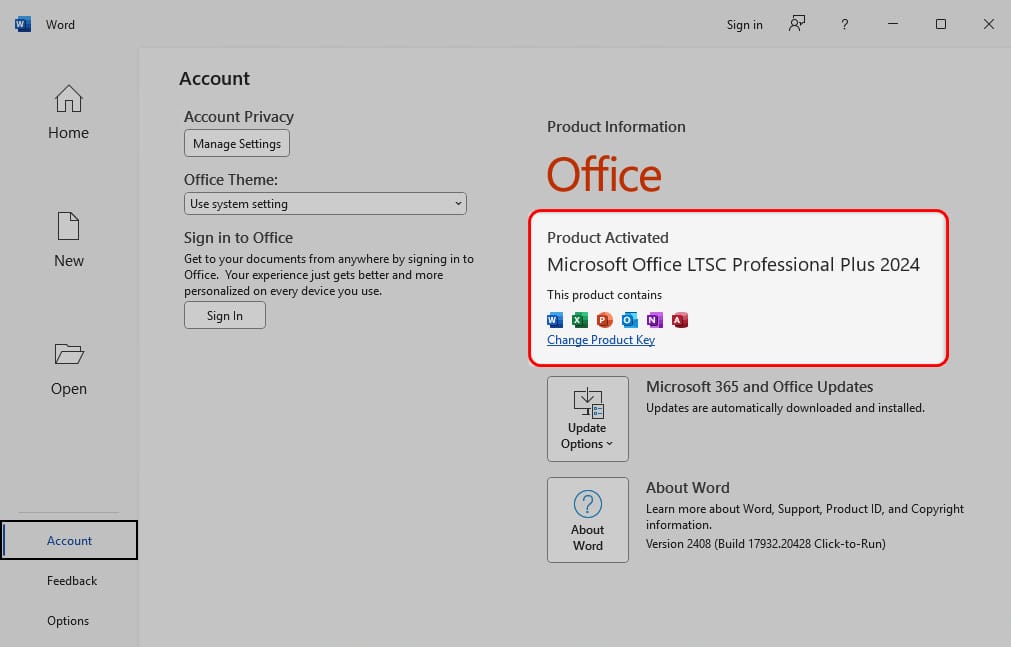The width and height of the screenshot is (1011, 647).
Task: Click the 'Version 2408 (Build 17932.20428 Click-to-Run)' text
Action: pyautogui.click(x=765, y=544)
